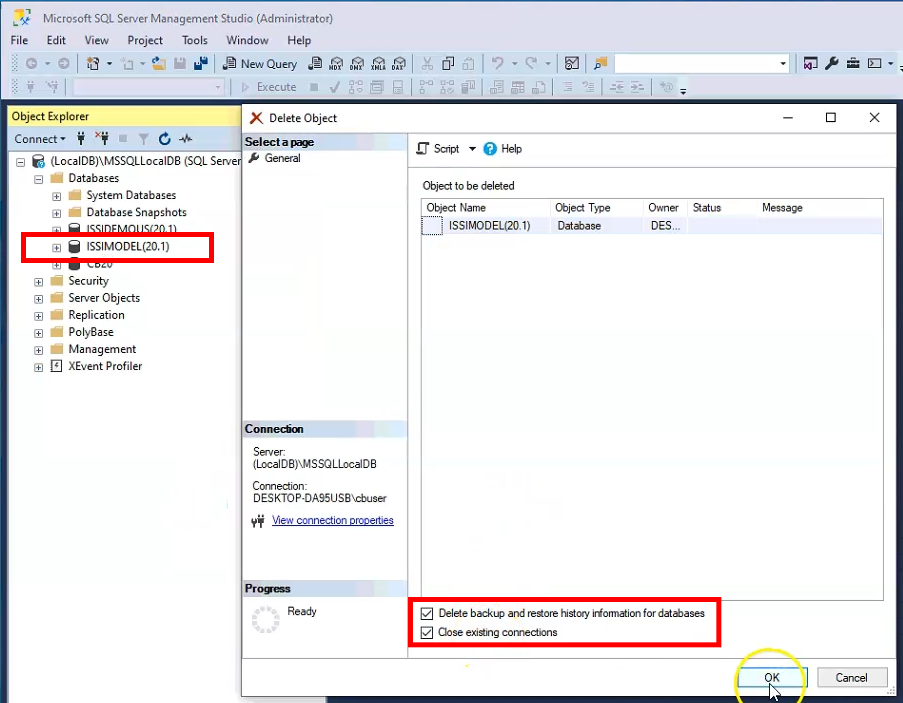Viewport: 903px width, 703px height.
Task: Open Activity Monitor from Object Explorer toolbar
Action: [185, 139]
